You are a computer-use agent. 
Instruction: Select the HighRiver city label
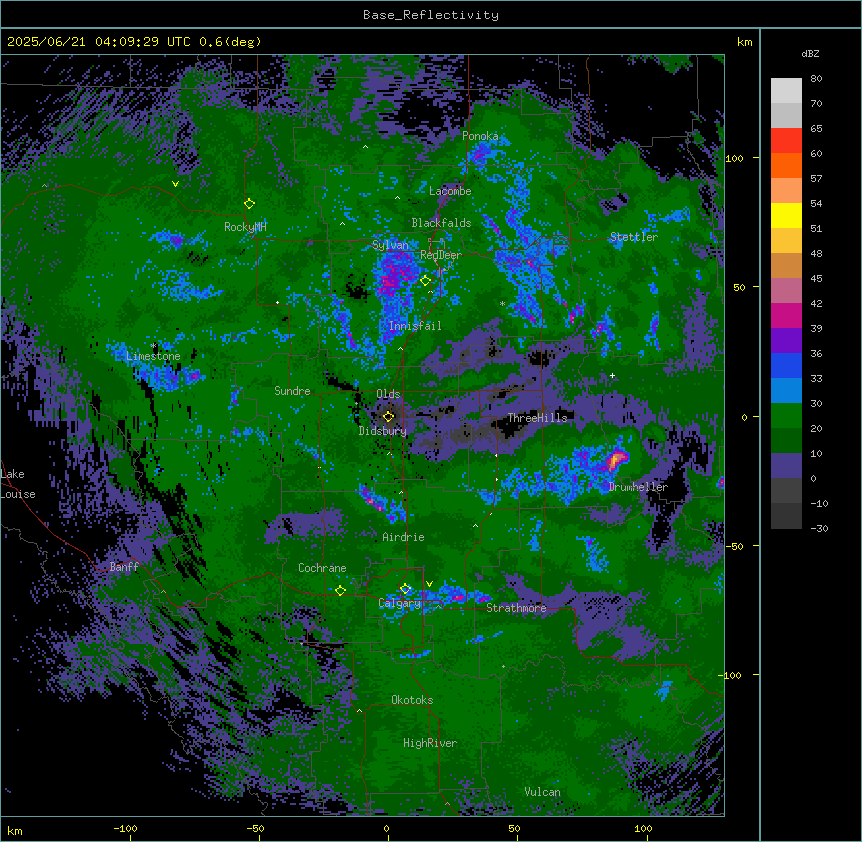pyautogui.click(x=430, y=743)
